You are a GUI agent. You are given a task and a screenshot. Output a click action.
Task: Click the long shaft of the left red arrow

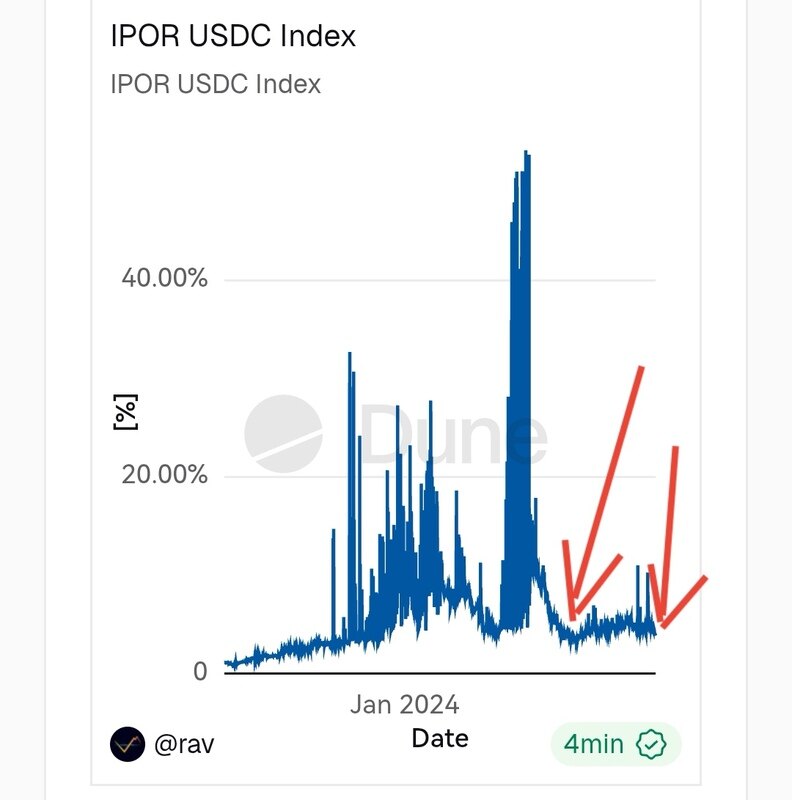click(608, 490)
